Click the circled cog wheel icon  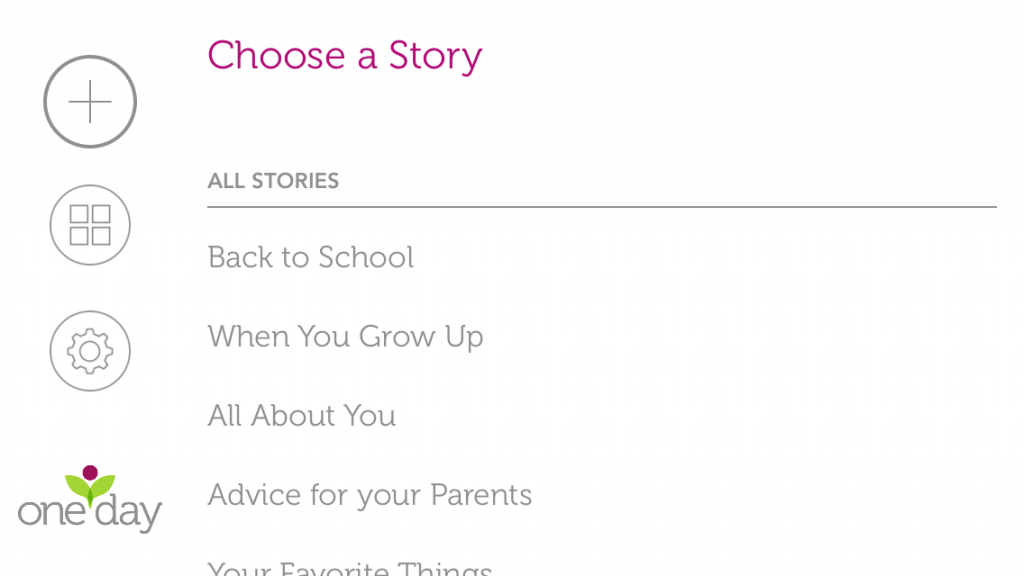point(90,351)
